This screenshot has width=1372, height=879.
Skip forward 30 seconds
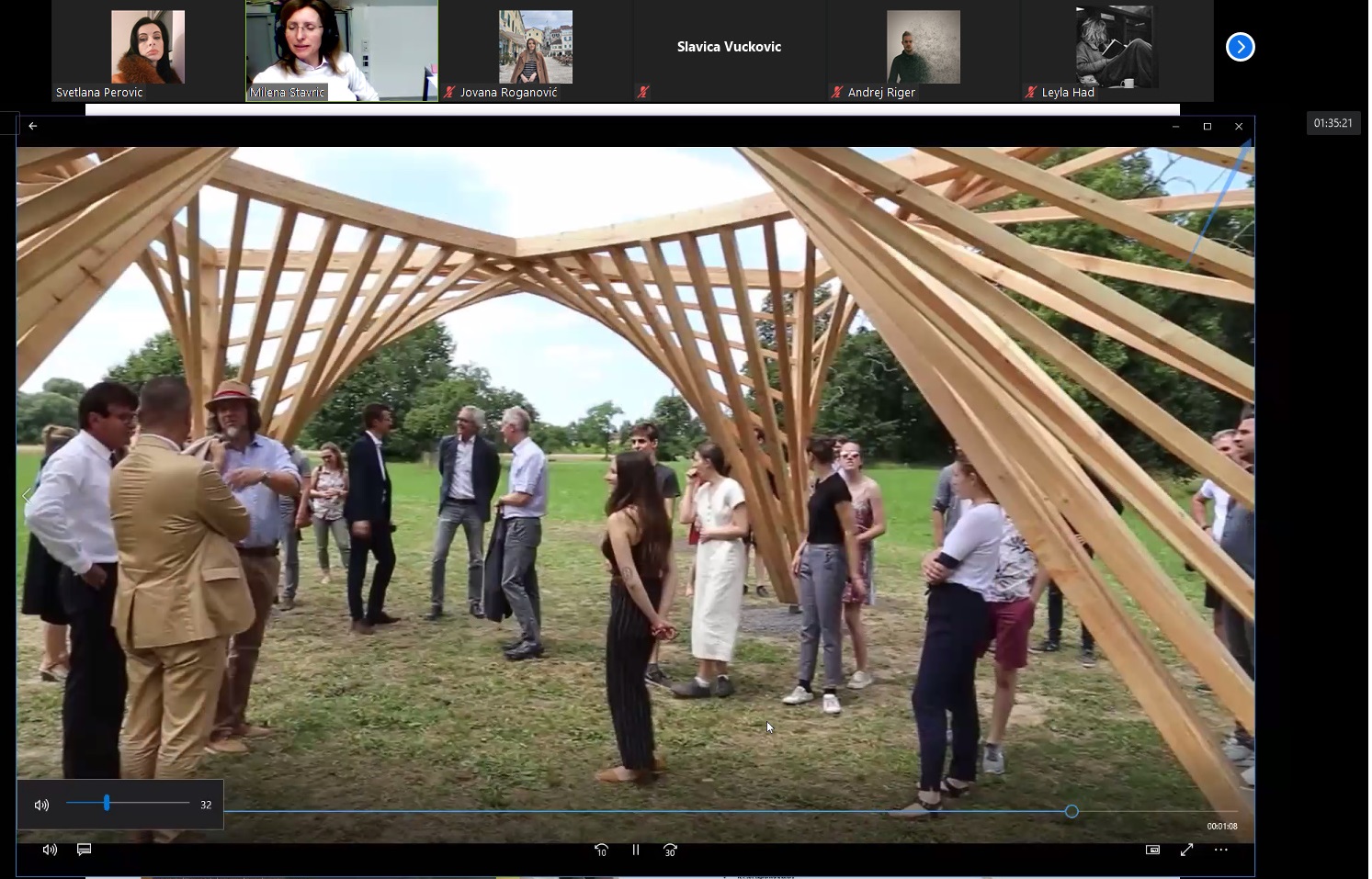coord(670,850)
